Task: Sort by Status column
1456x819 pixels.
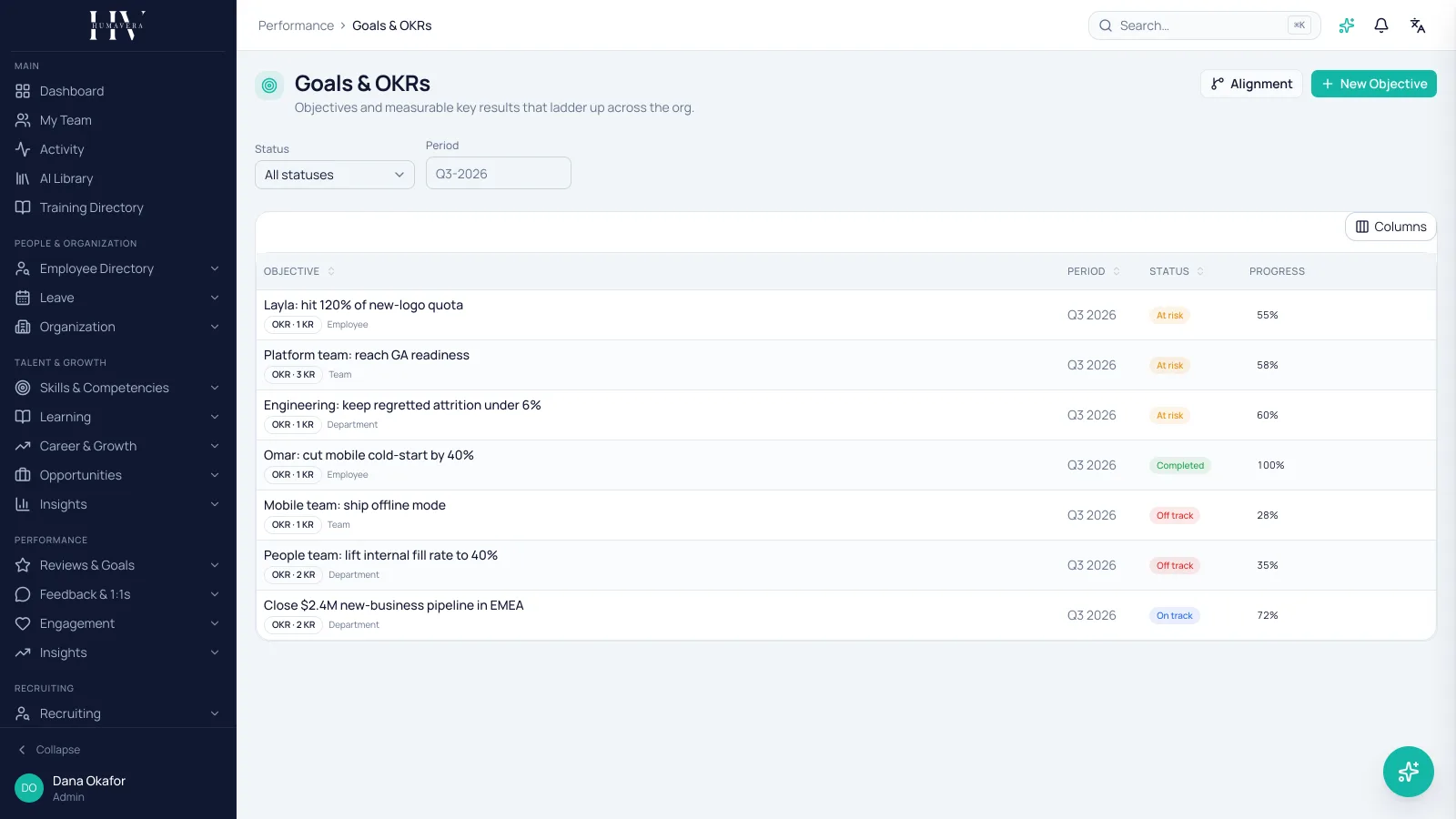Action: click(x=1177, y=271)
